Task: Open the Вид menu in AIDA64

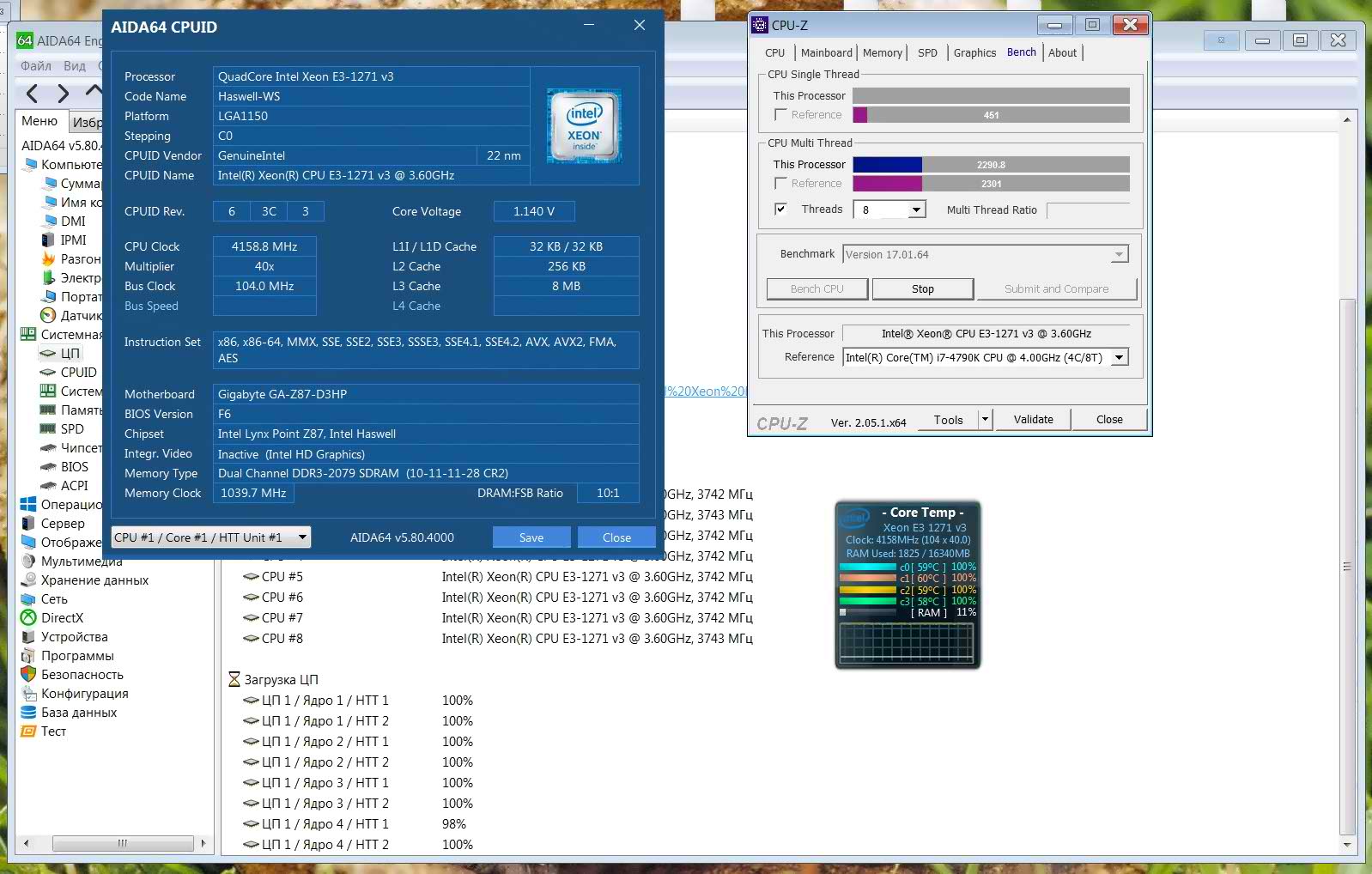Action: (75, 65)
